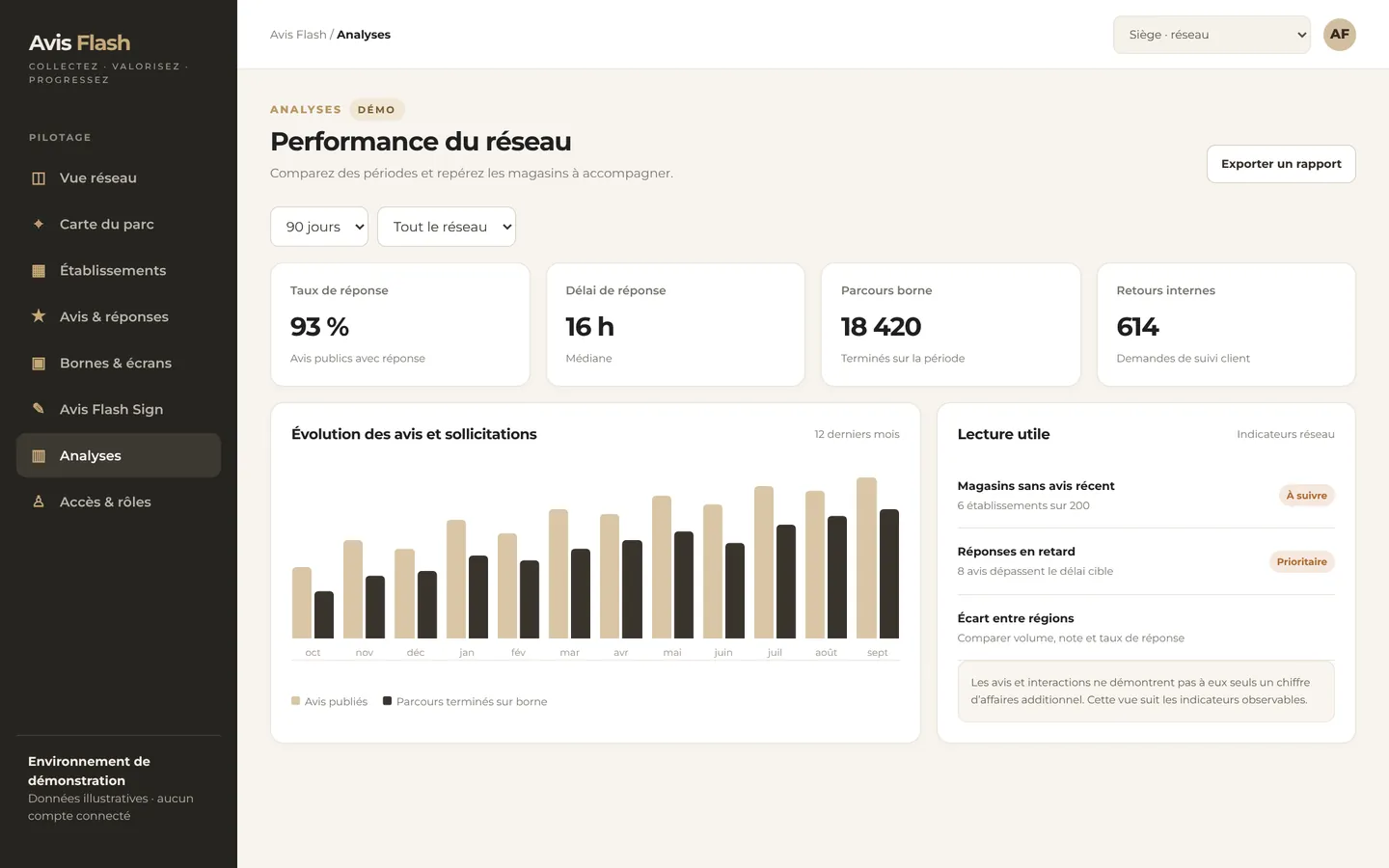Select the Parcours borne card
Screen dimensions: 1389x868
click(951, 325)
